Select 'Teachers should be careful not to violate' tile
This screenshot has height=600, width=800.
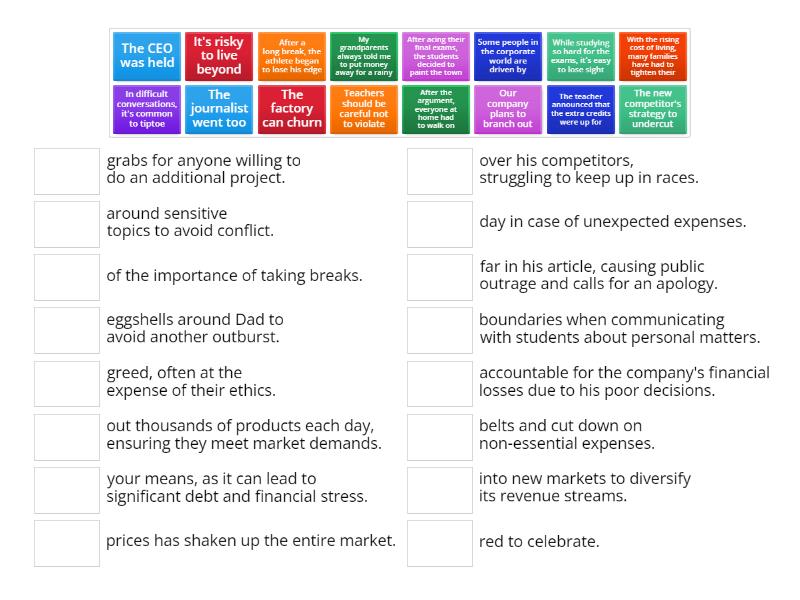(x=364, y=109)
